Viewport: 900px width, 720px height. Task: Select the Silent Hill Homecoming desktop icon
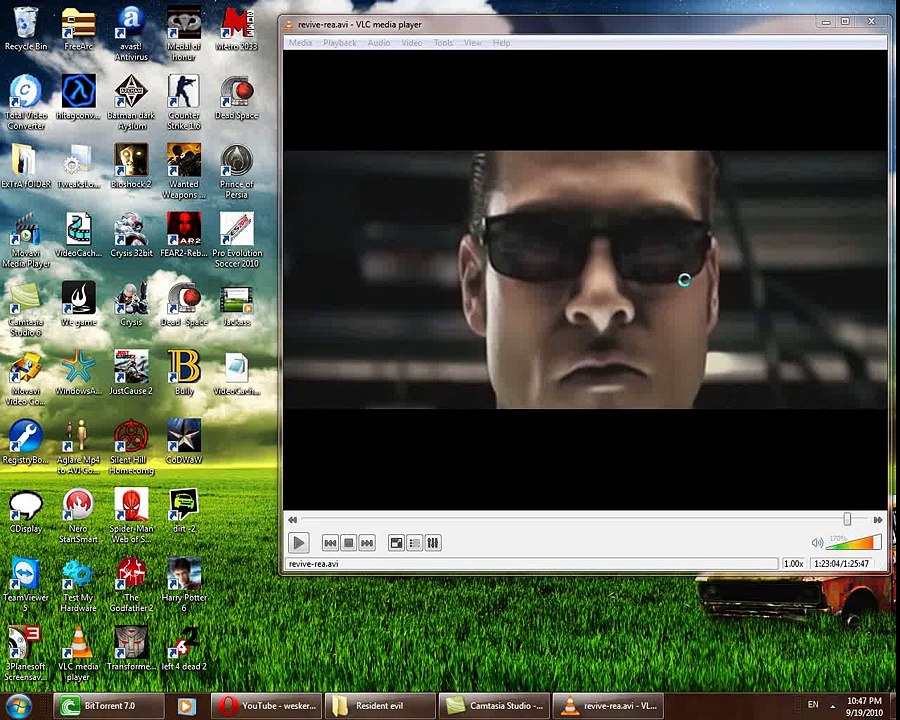pos(131,447)
